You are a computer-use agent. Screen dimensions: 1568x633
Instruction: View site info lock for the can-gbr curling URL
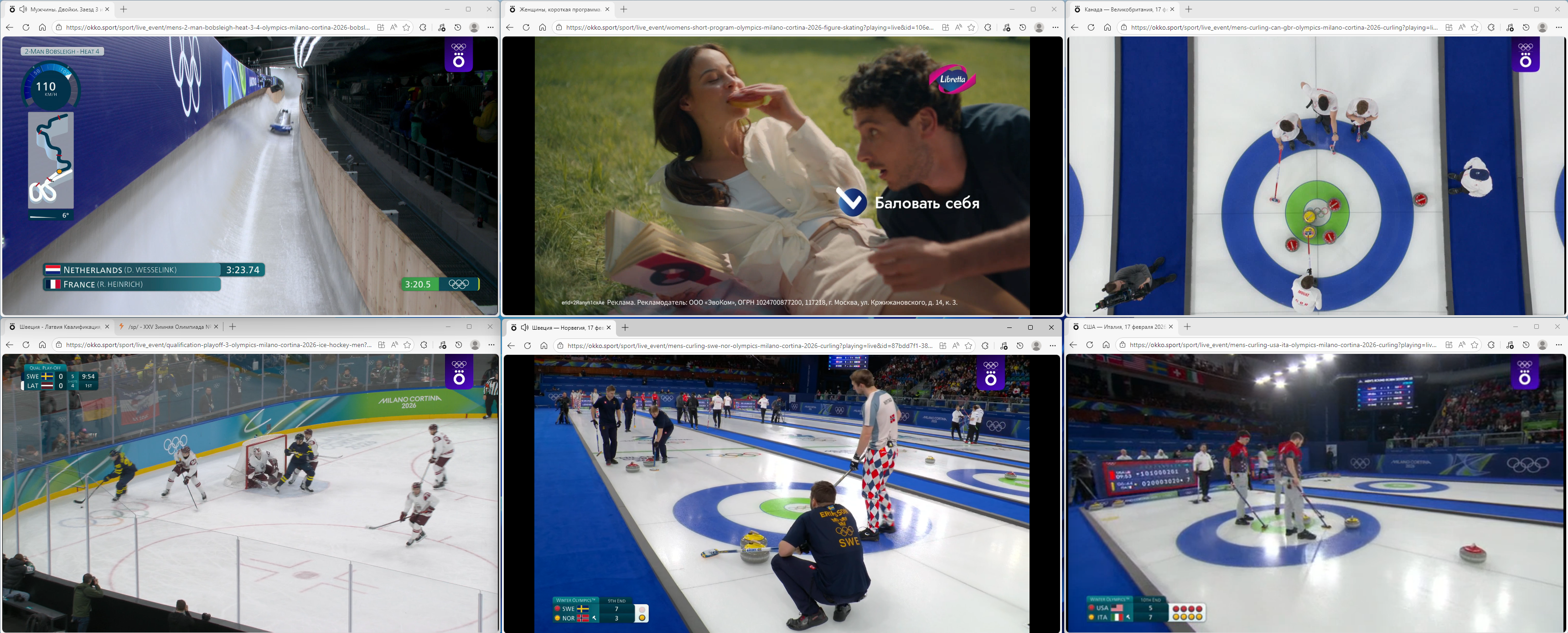pyautogui.click(x=1123, y=27)
